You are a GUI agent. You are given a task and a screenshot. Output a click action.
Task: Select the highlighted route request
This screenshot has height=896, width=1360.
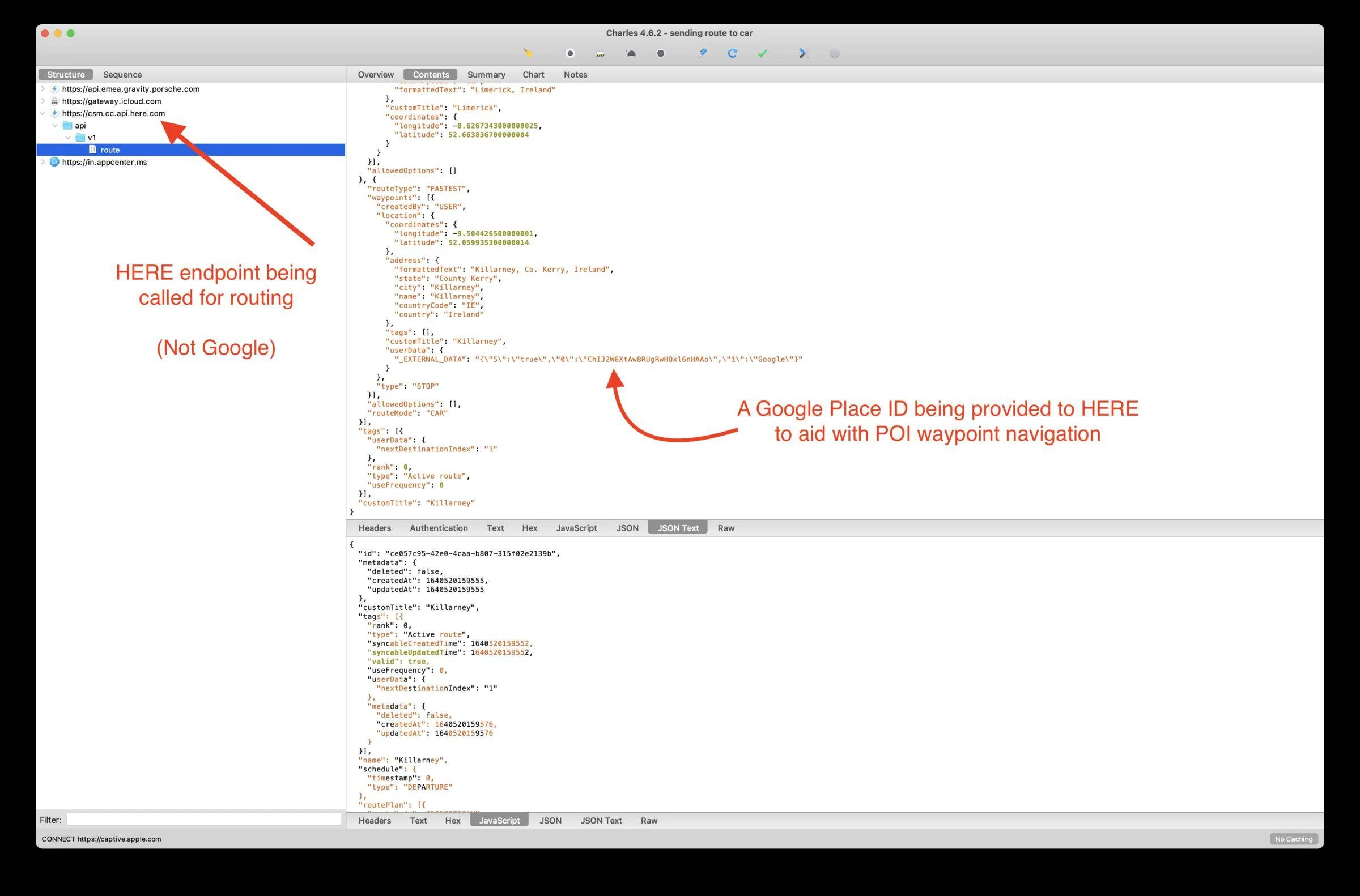(x=190, y=150)
